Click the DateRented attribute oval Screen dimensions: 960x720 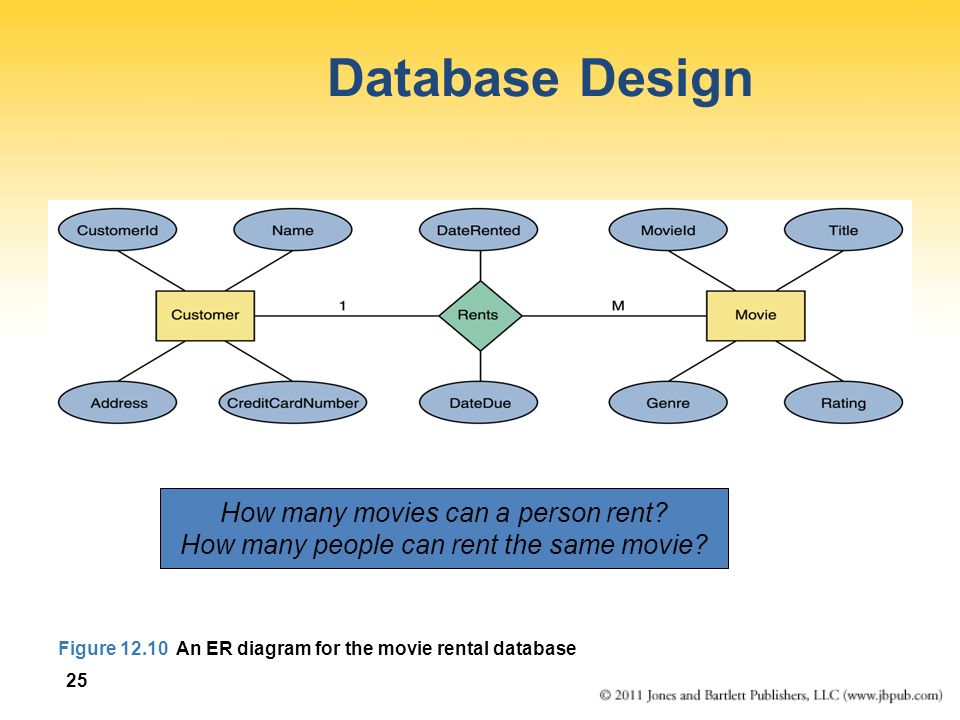point(478,230)
